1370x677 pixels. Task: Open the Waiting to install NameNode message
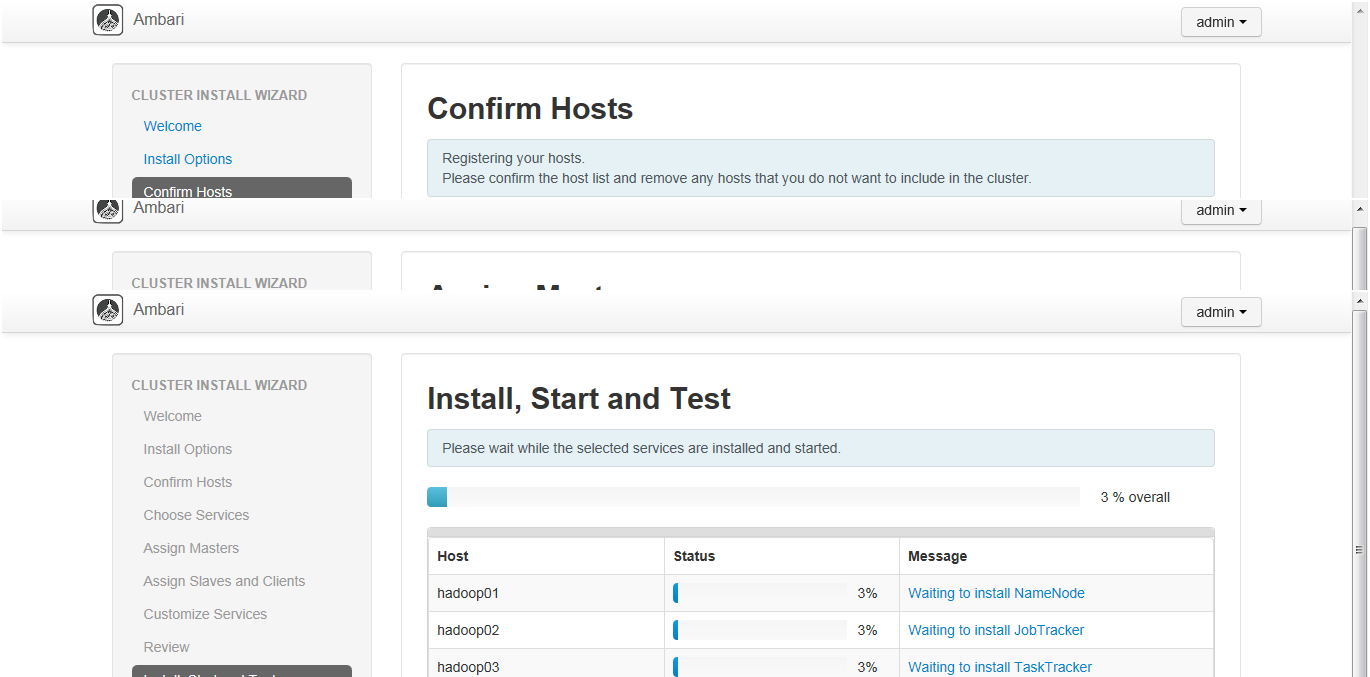995,593
